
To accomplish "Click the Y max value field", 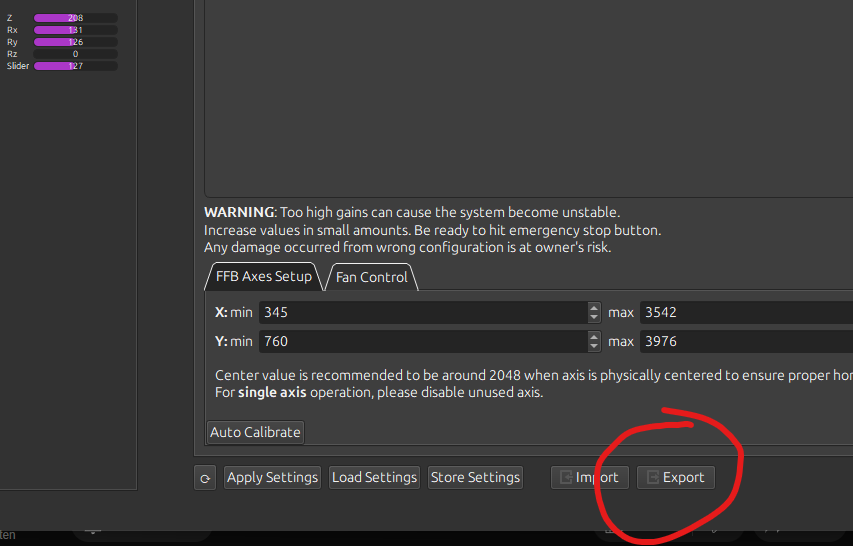I will pos(746,342).
